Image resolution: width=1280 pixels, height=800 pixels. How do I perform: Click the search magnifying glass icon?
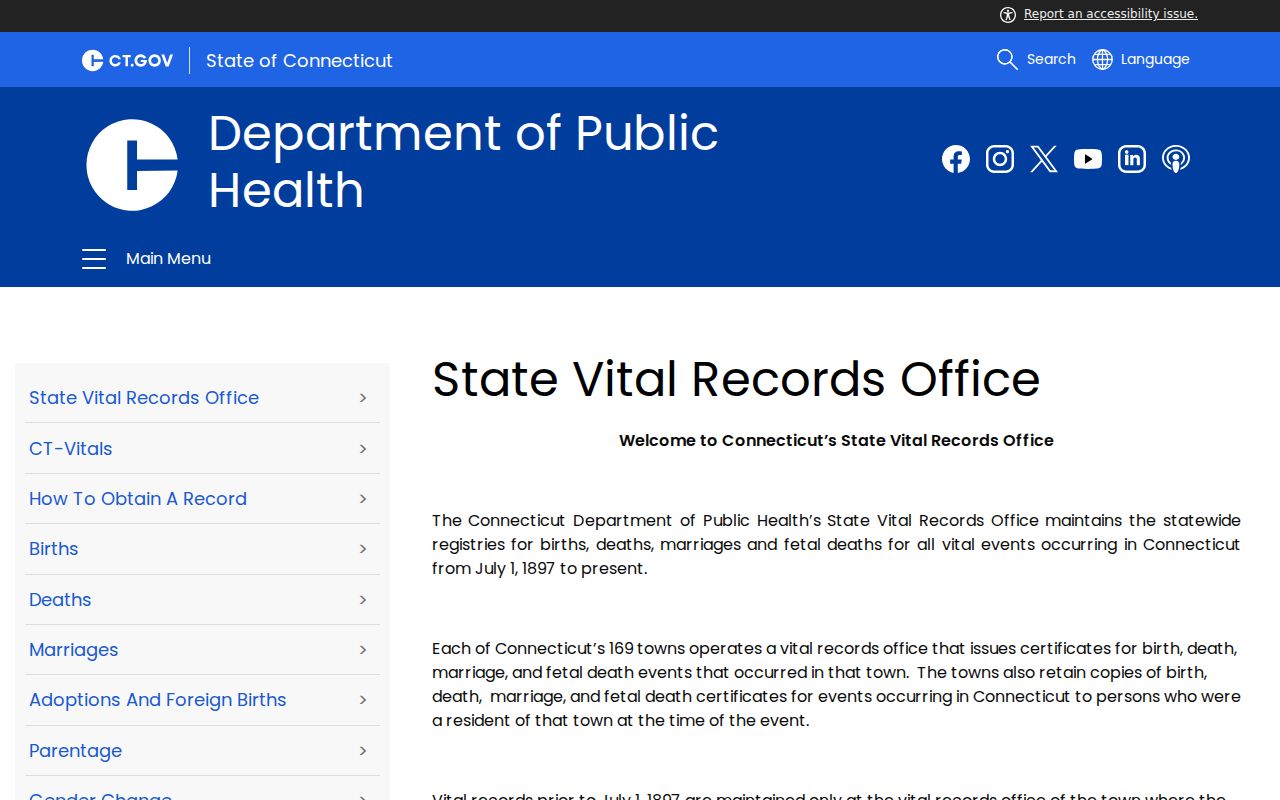(x=1007, y=59)
